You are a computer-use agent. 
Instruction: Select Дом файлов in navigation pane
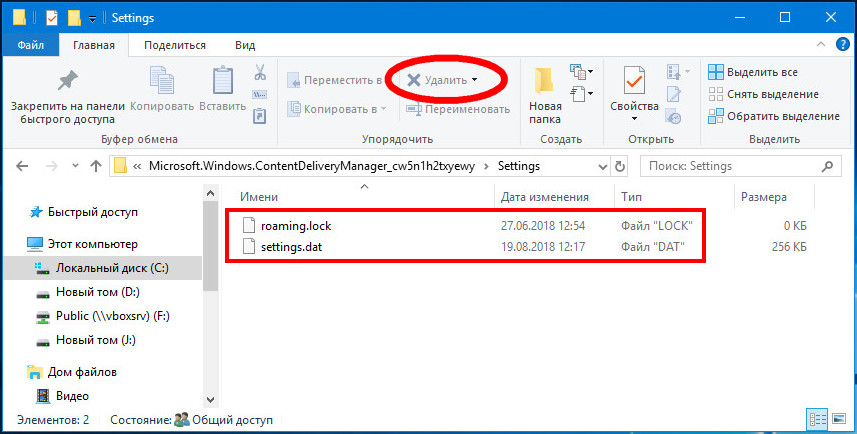coord(82,372)
